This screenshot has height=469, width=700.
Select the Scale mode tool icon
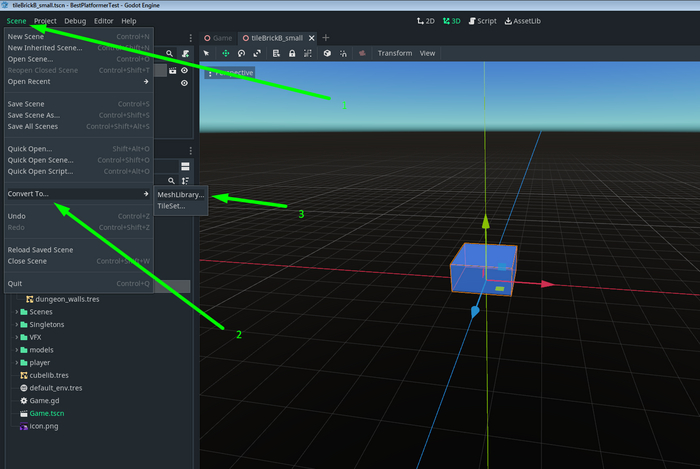[257, 53]
